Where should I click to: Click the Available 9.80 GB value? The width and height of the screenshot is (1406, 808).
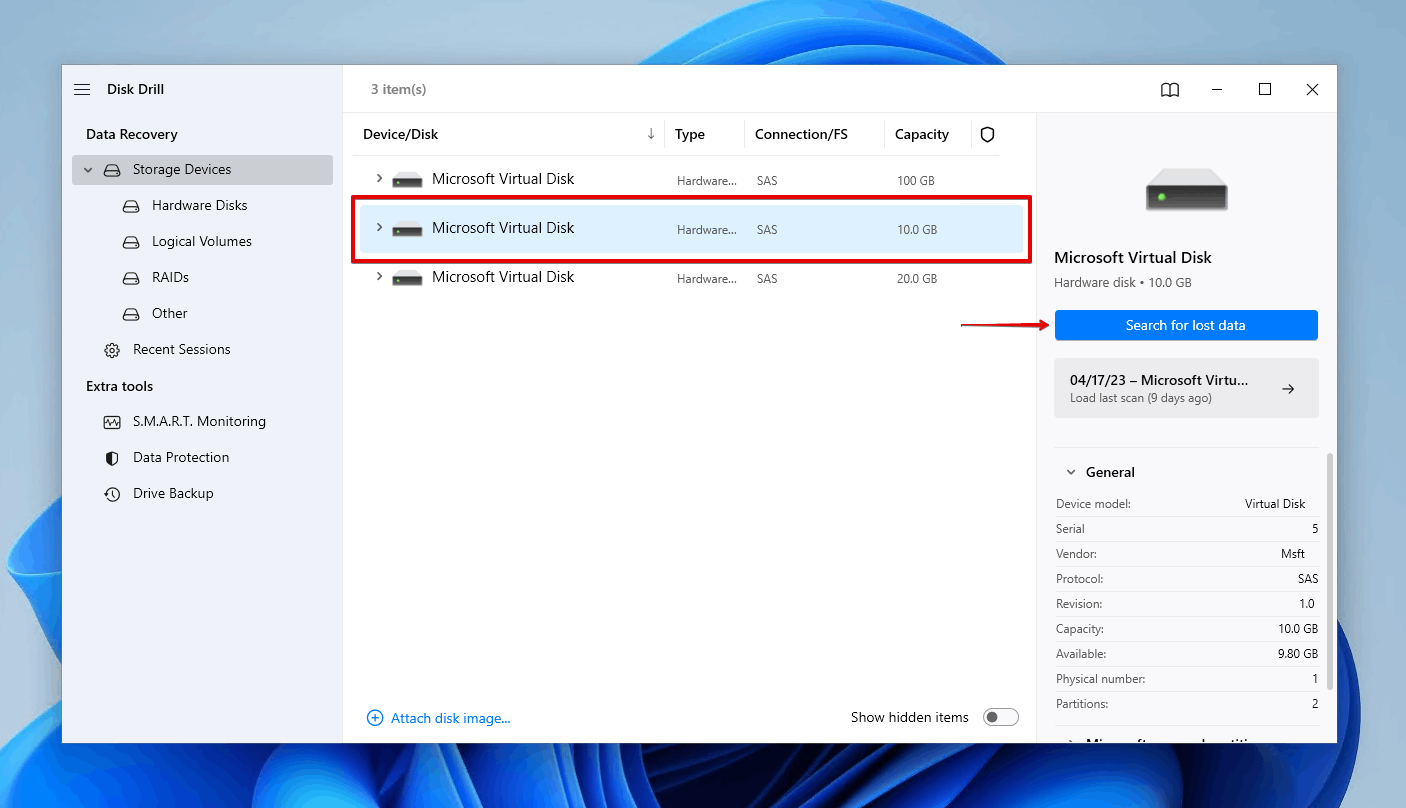click(1297, 654)
